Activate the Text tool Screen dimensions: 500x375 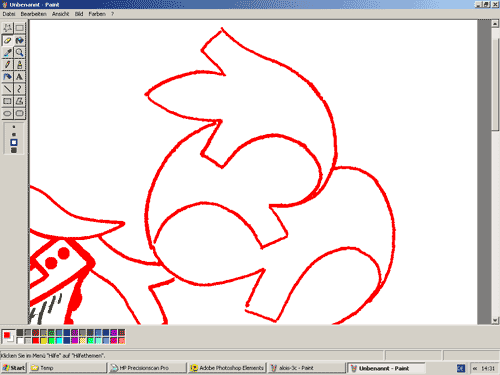tap(20, 77)
